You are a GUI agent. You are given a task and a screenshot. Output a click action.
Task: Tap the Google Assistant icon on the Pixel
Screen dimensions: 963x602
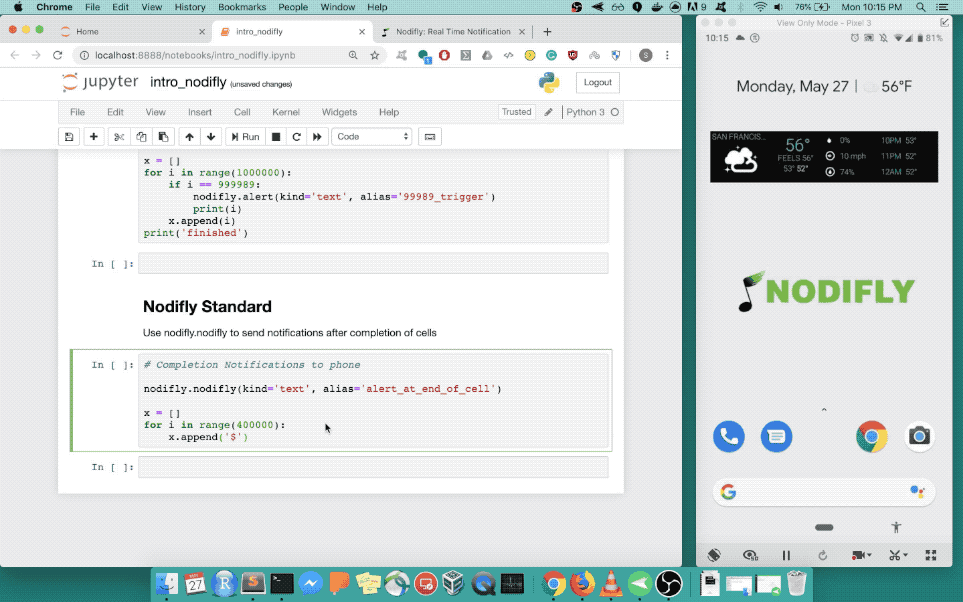pyautogui.click(x=917, y=492)
